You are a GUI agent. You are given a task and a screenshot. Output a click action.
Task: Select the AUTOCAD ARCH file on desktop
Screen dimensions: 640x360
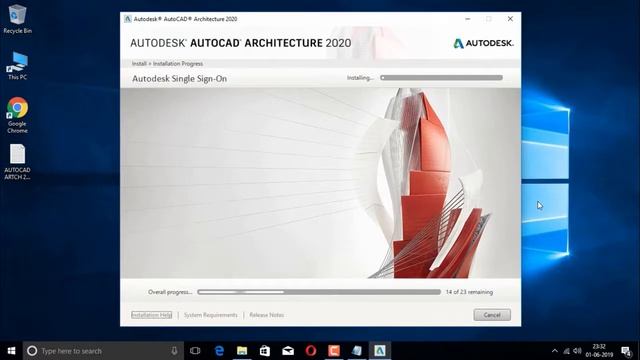(17, 162)
